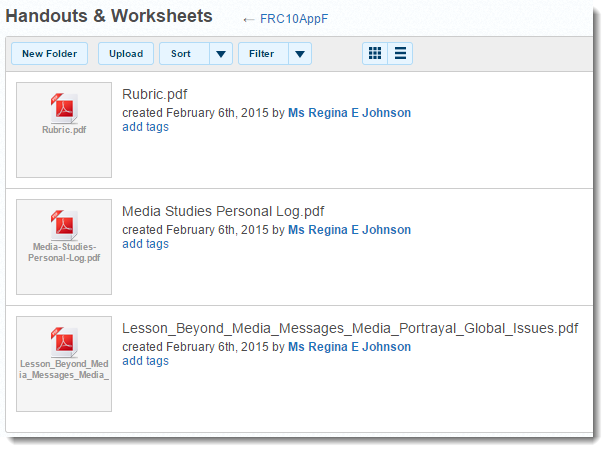Open the Filter dropdown arrow
Screen dimensions: 608x452
tap(299, 54)
